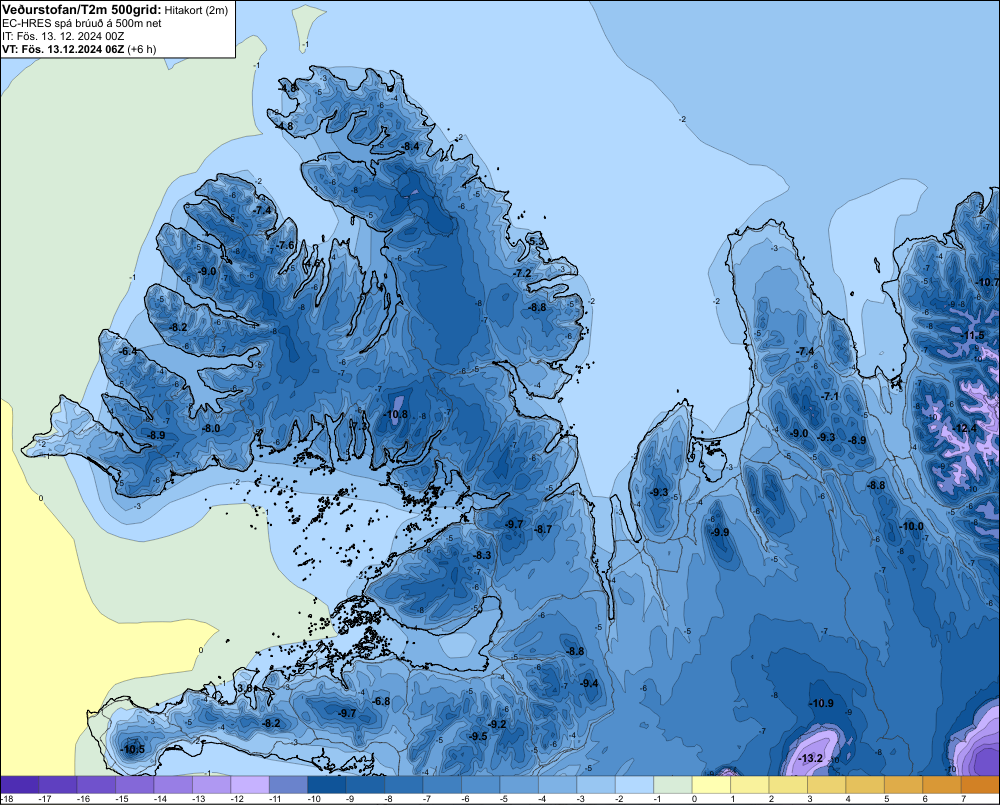Screen dimensions: 1000x805
Task: Click the -8.7 temperature value on the map
Action: 543,529
